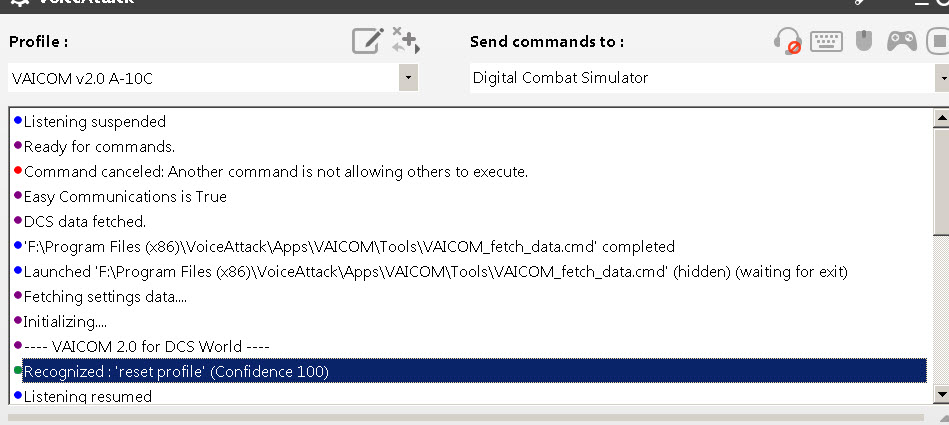Toggle the headset listening icon
949x425 pixels.
pos(787,41)
